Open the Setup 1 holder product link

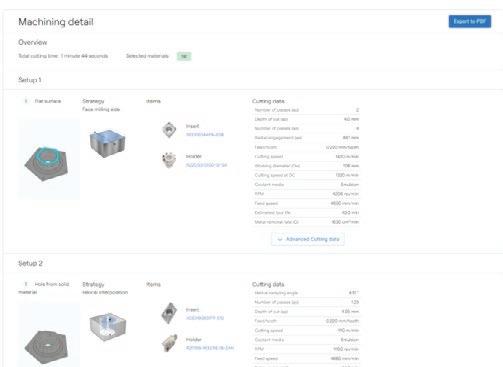[206, 165]
